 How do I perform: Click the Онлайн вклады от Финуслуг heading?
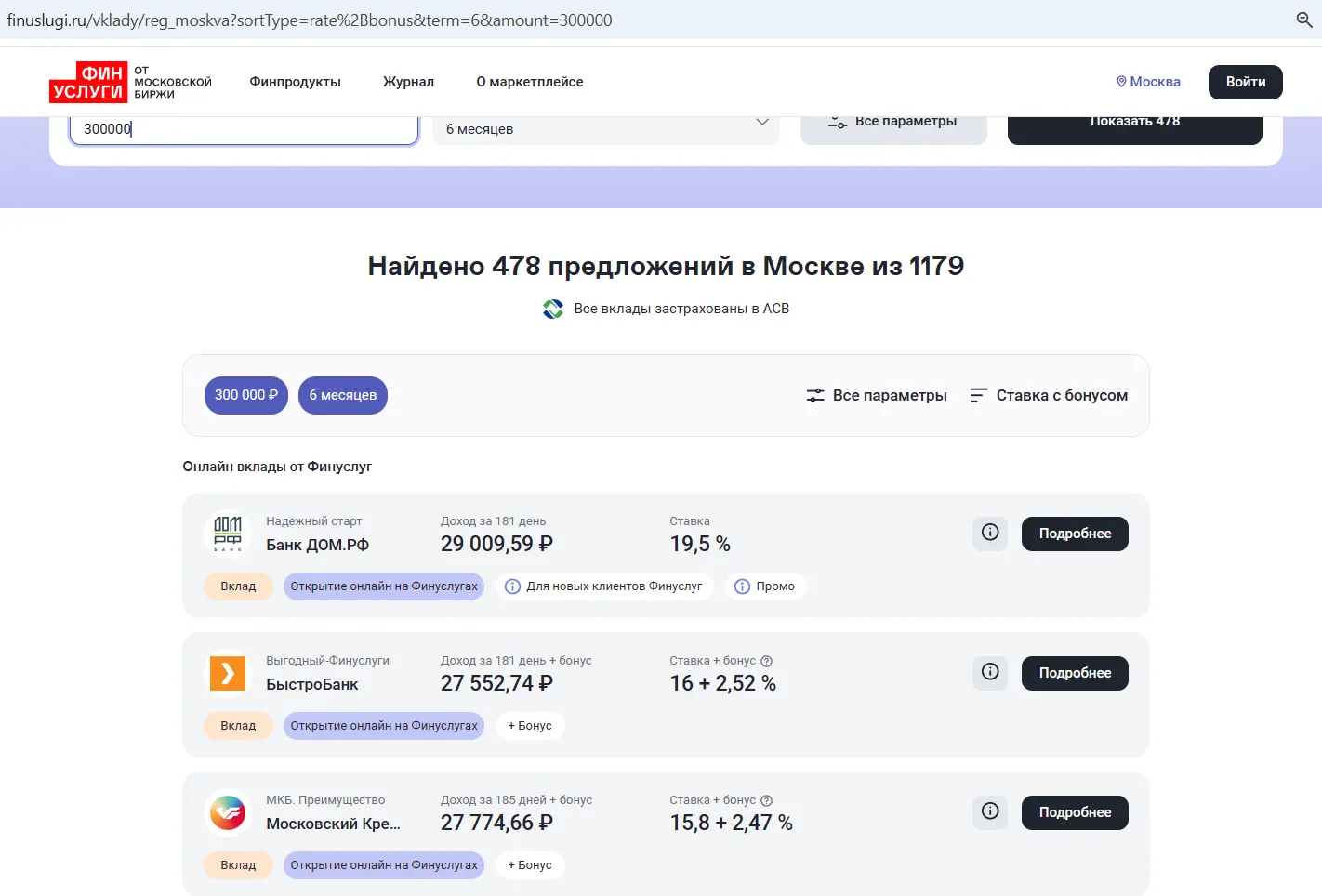(277, 467)
